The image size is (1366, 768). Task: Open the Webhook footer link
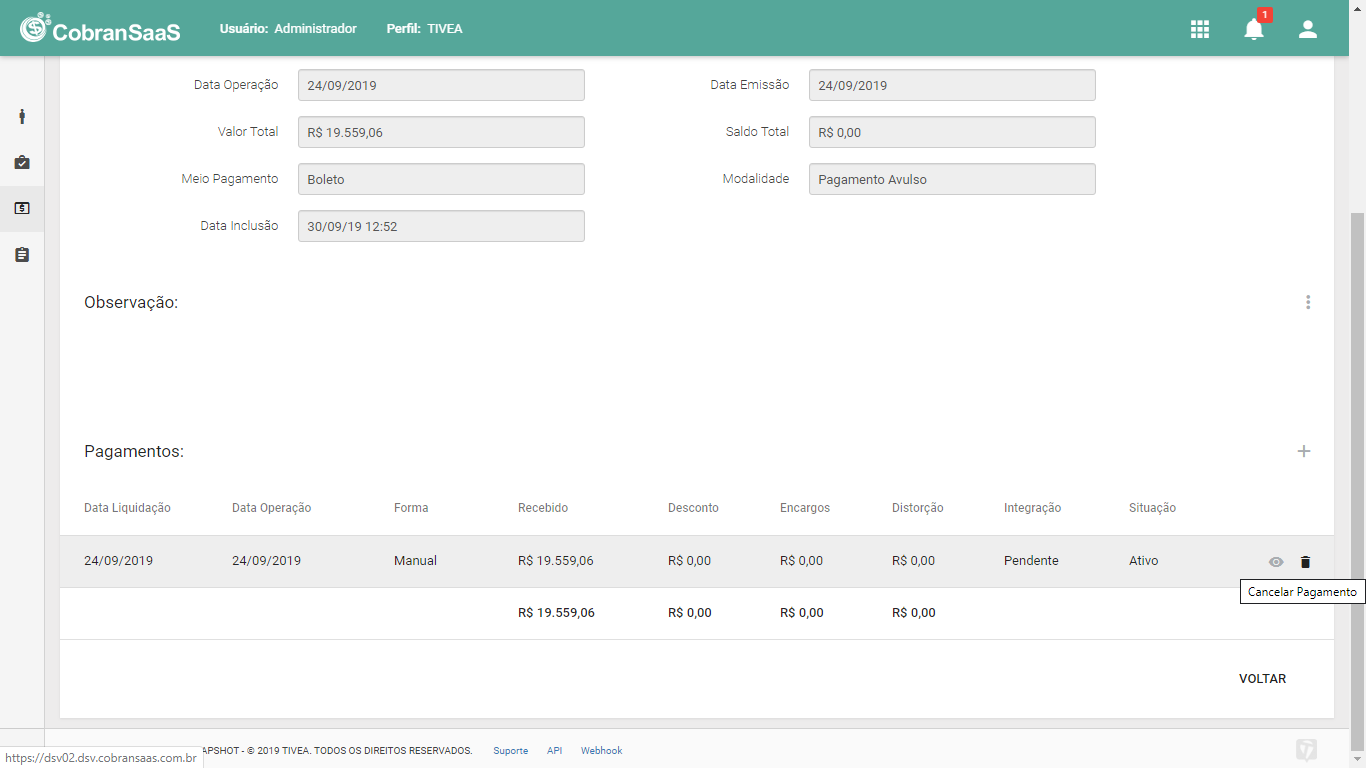[601, 751]
